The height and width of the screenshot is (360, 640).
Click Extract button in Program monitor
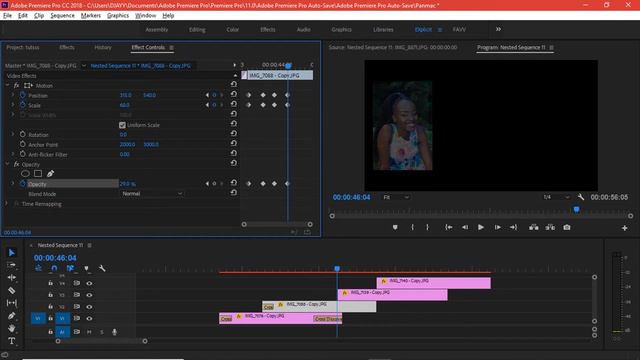550,227
